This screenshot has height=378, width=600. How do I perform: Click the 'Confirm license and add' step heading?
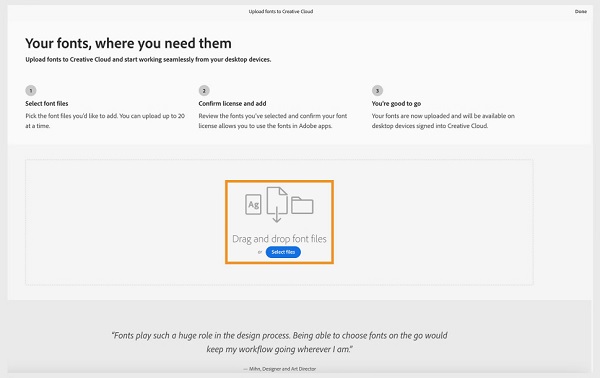coord(232,103)
